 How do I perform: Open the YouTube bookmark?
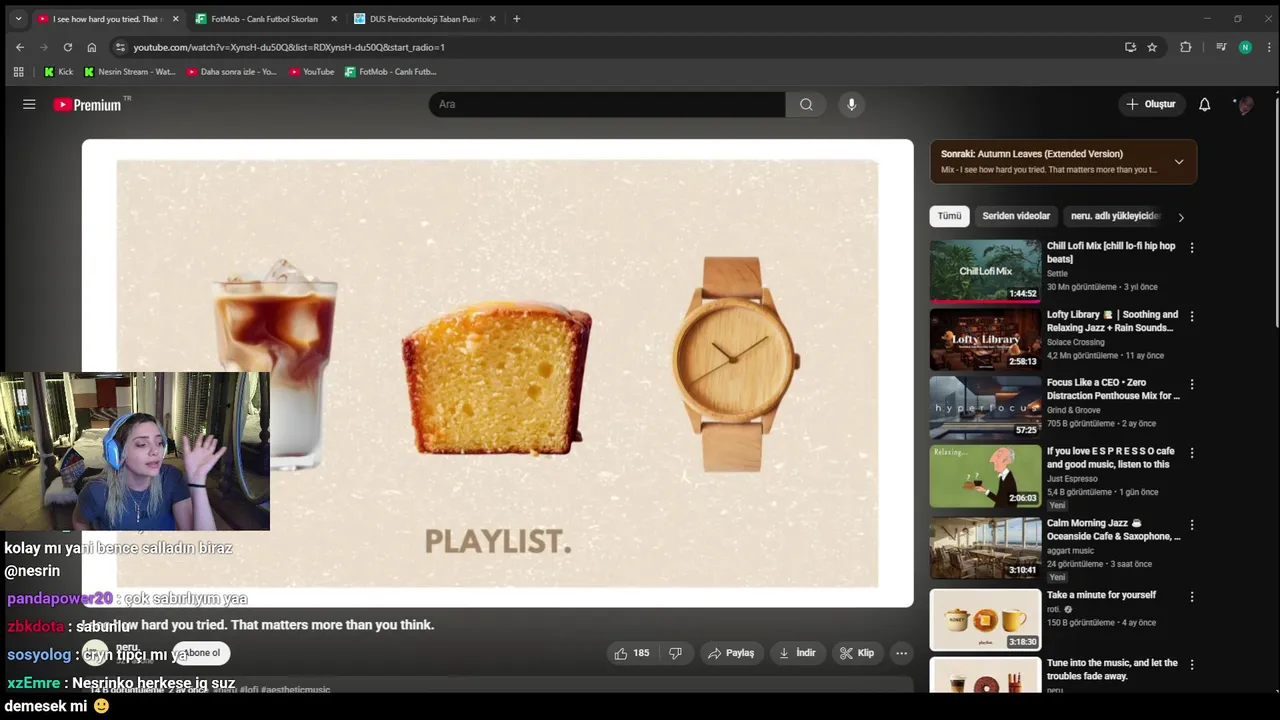click(312, 72)
